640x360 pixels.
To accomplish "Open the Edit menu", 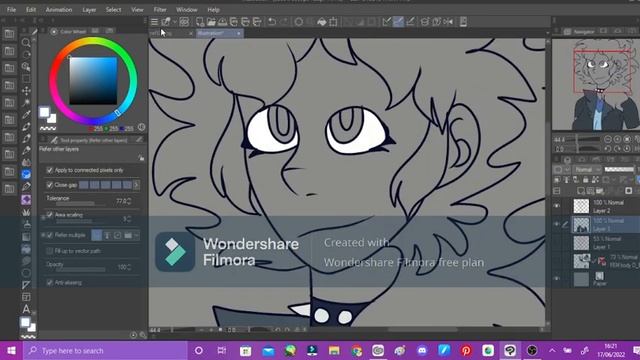I will (31, 9).
